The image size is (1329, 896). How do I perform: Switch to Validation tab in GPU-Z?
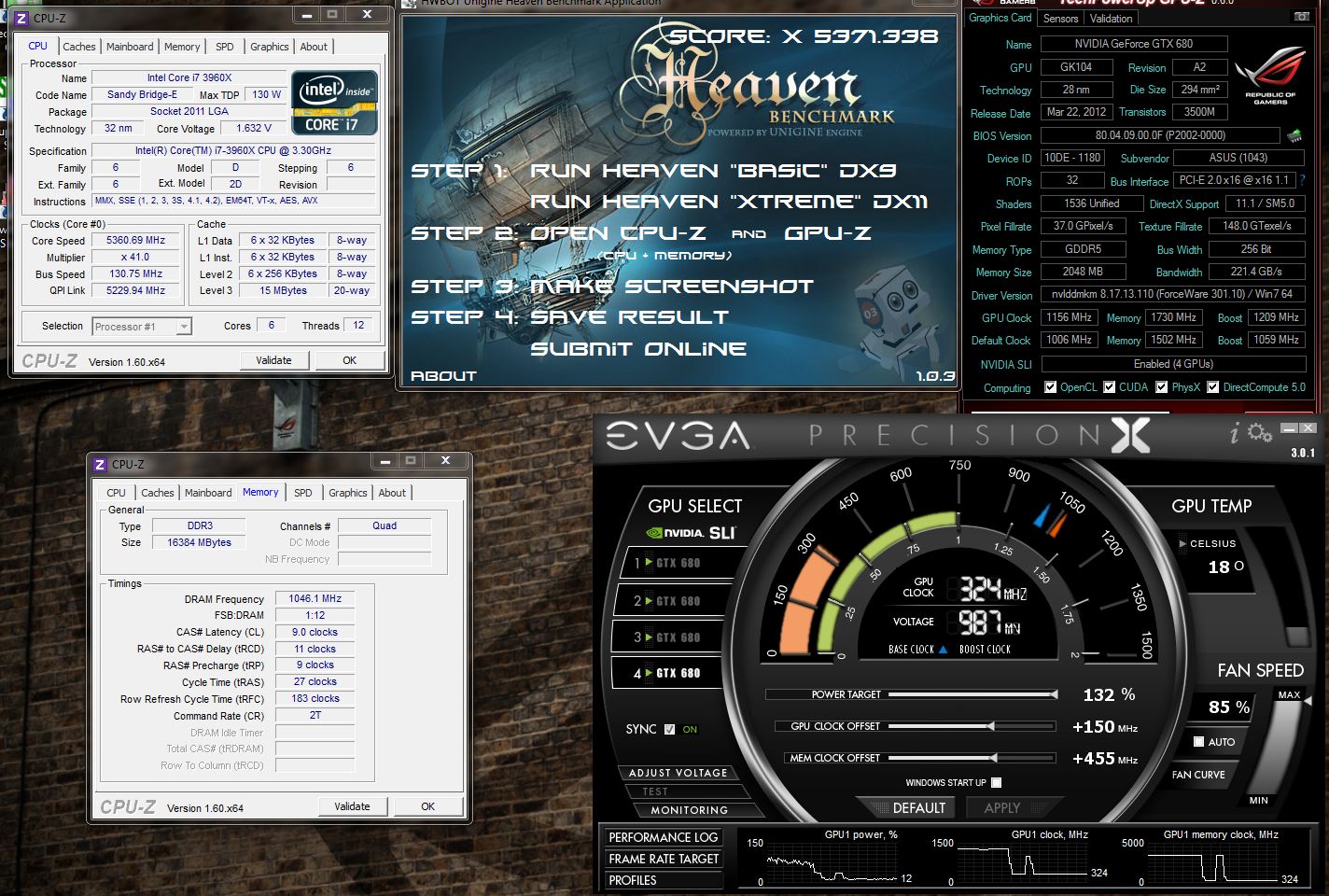(x=1111, y=18)
